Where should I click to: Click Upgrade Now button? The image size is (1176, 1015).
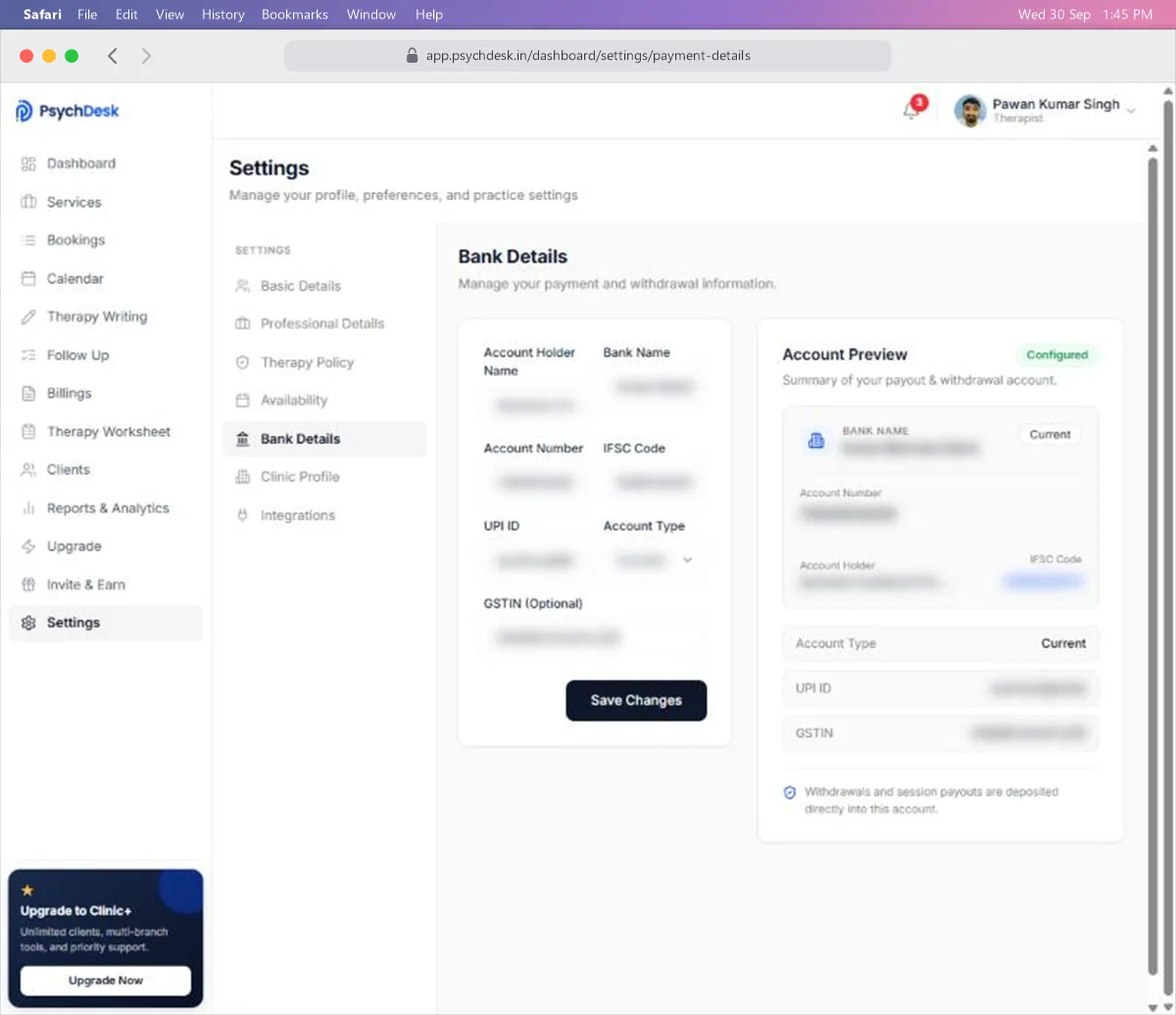106,981
